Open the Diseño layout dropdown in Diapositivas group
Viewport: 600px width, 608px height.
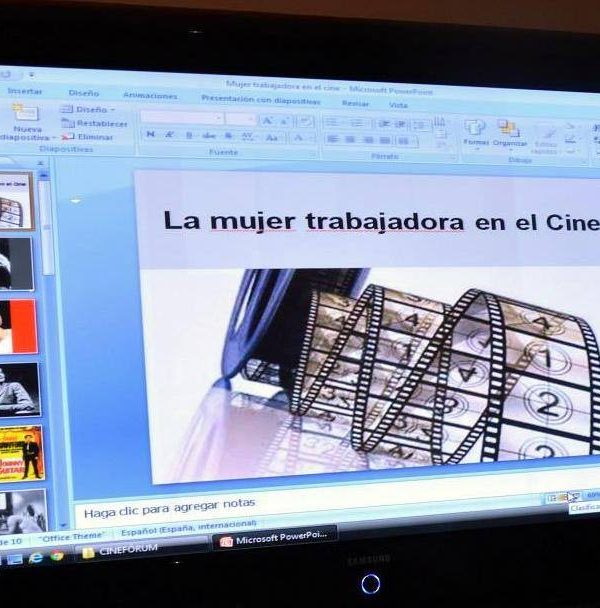coord(88,109)
